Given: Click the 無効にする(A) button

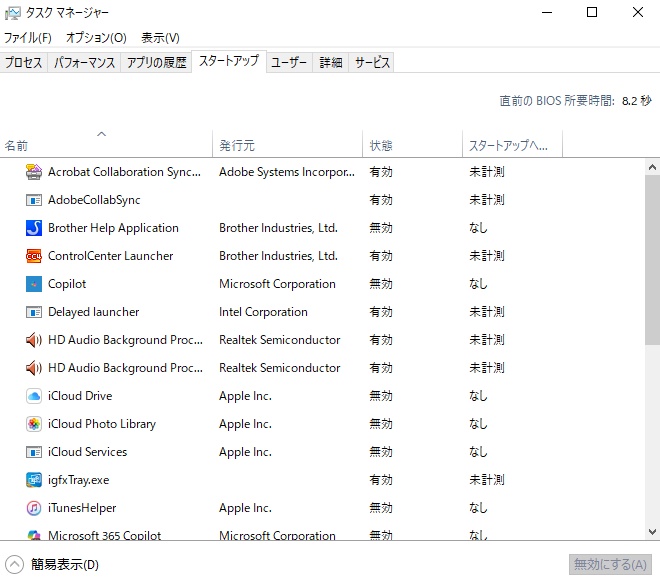Looking at the screenshot, I should 610,564.
